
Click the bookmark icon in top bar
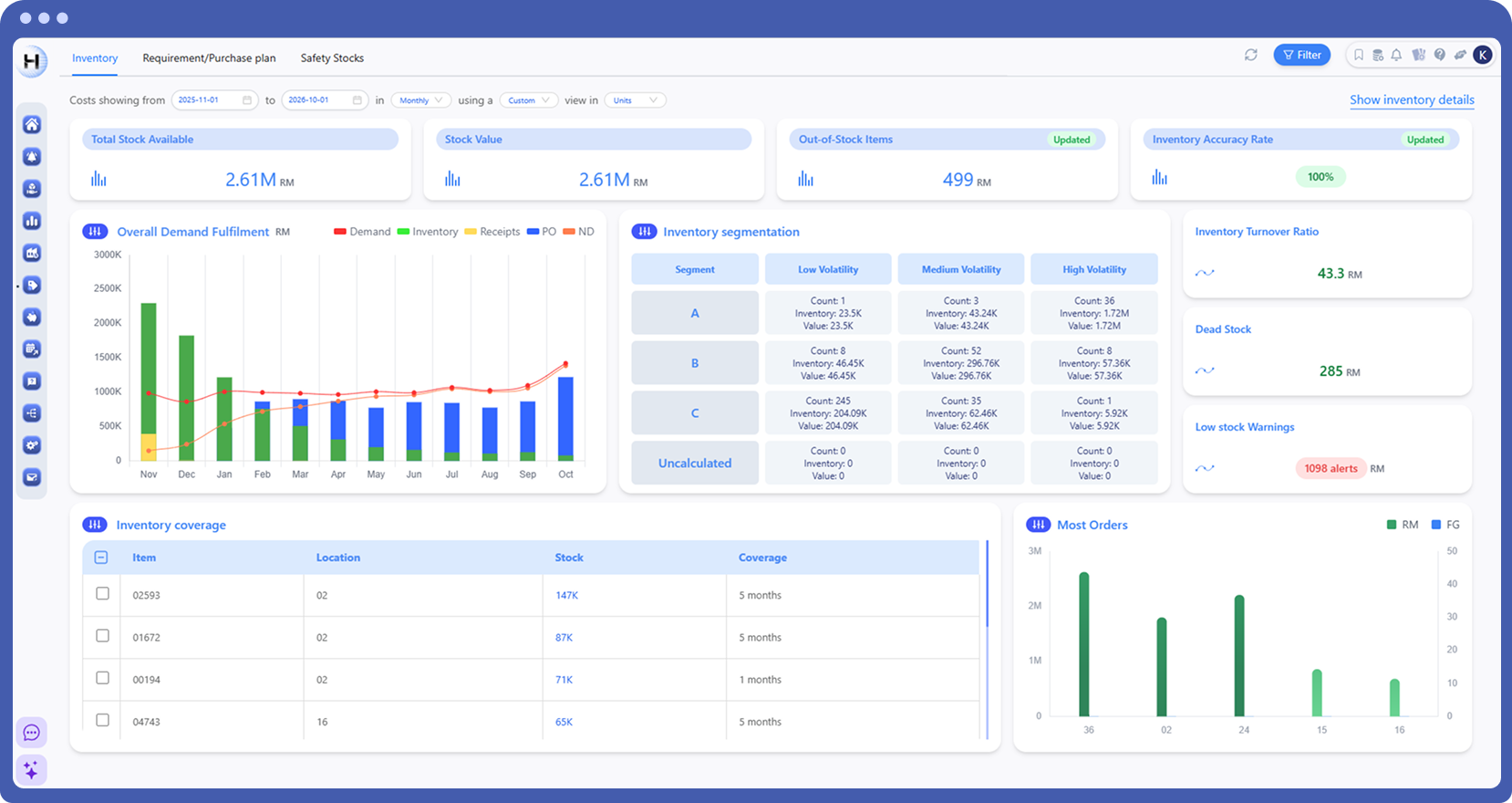(x=1358, y=55)
